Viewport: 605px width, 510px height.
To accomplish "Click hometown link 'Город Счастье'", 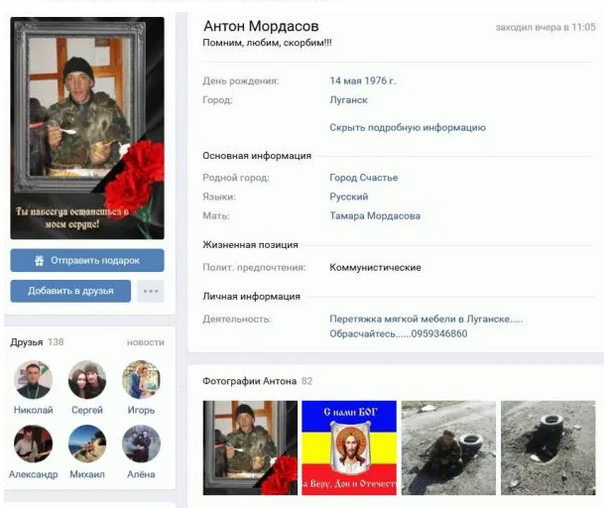I will (x=363, y=178).
